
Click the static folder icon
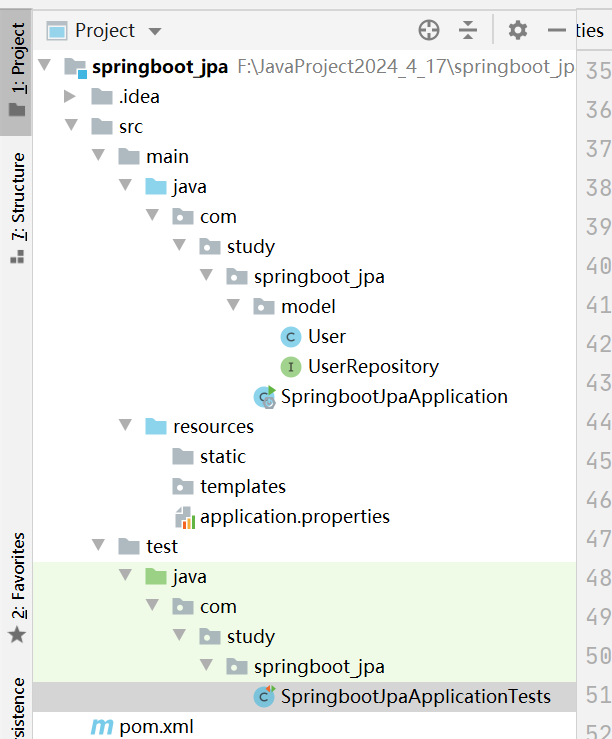pyautogui.click(x=183, y=457)
